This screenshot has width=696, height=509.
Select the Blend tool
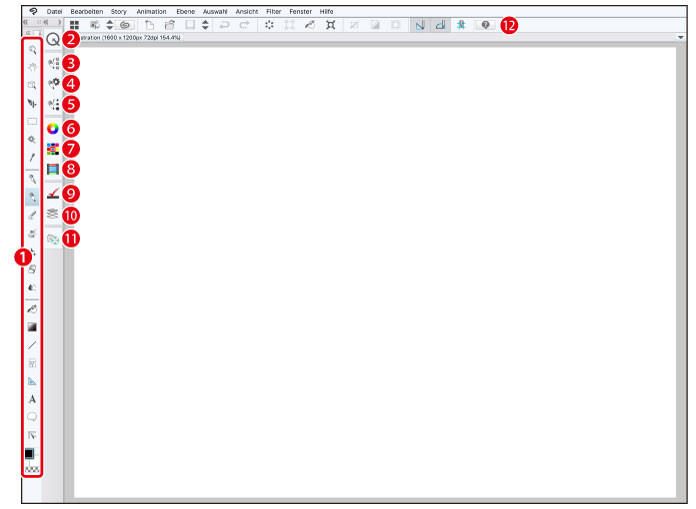(32, 287)
